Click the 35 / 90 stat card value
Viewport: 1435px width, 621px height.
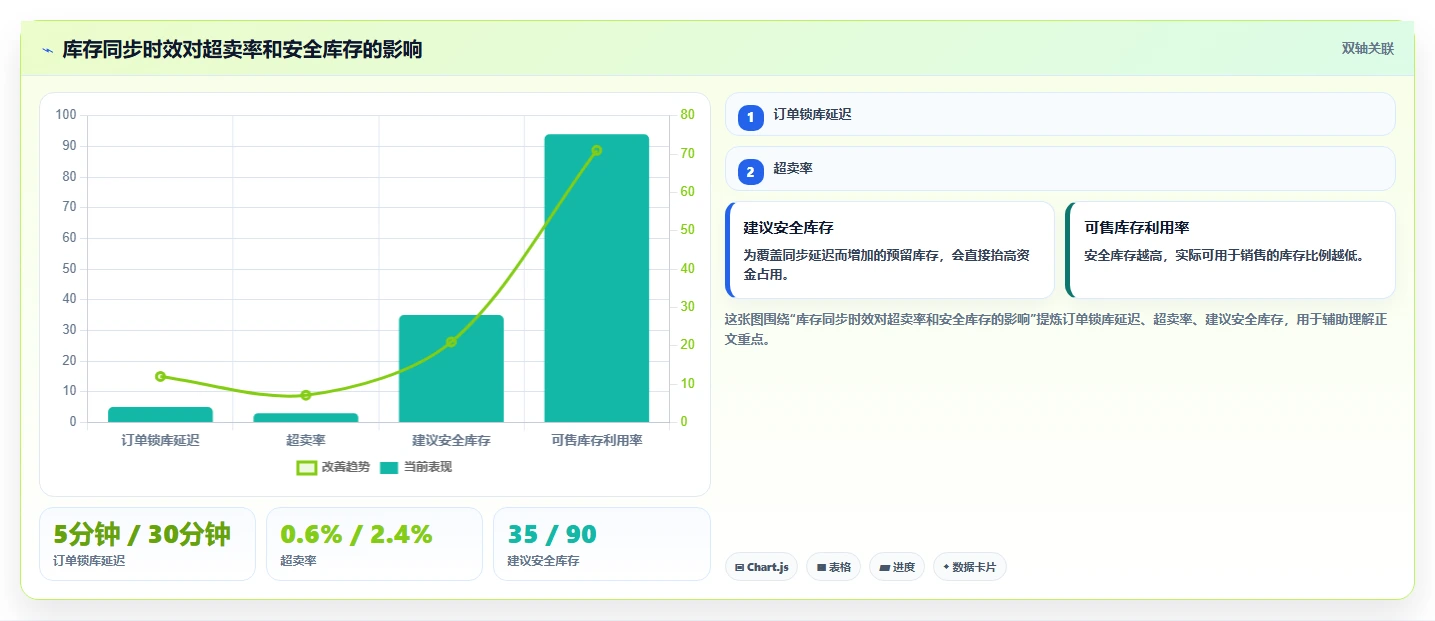(552, 534)
